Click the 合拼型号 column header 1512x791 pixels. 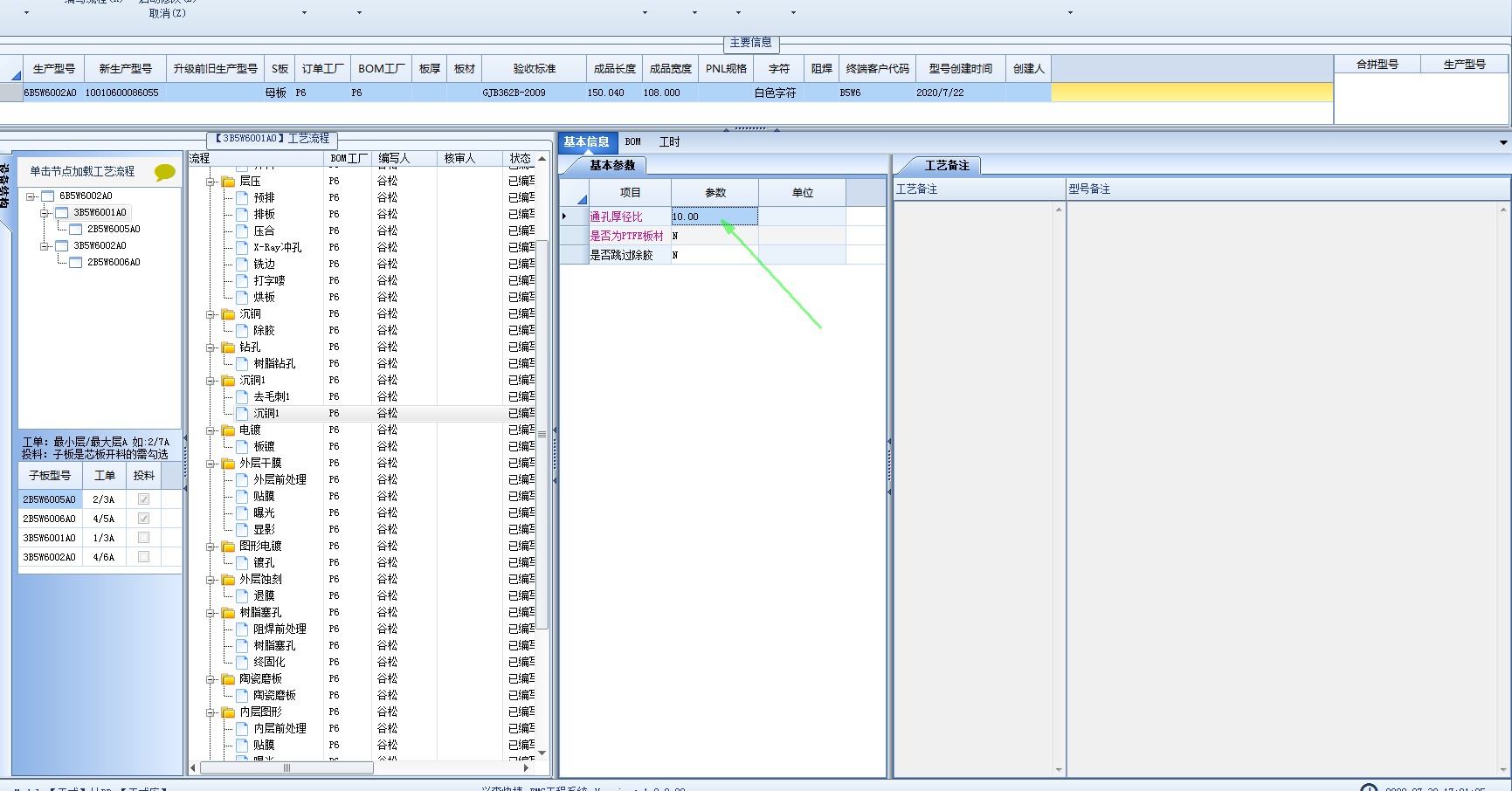click(1377, 65)
